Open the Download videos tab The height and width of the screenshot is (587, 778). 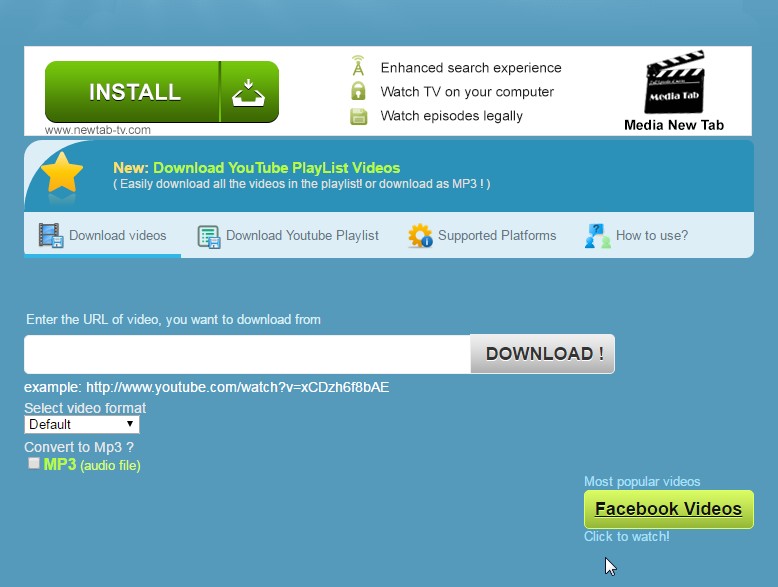(x=103, y=235)
